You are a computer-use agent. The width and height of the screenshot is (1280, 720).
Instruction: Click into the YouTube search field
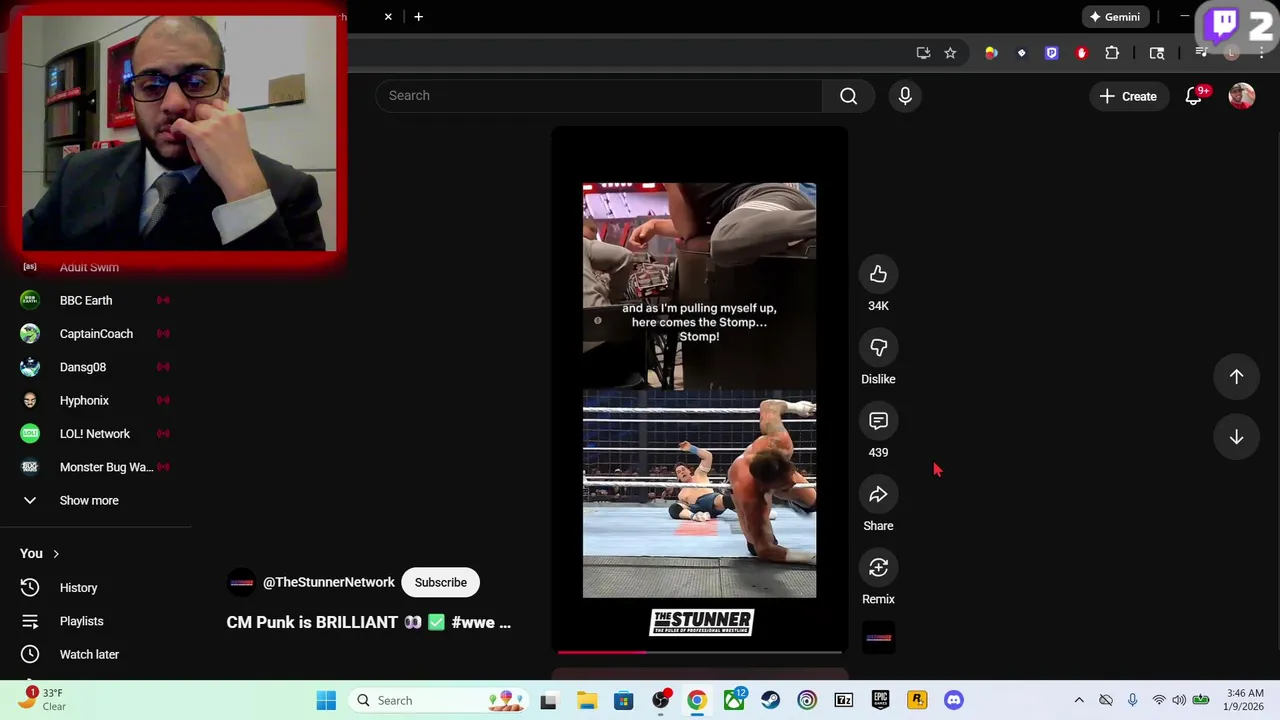coord(599,96)
